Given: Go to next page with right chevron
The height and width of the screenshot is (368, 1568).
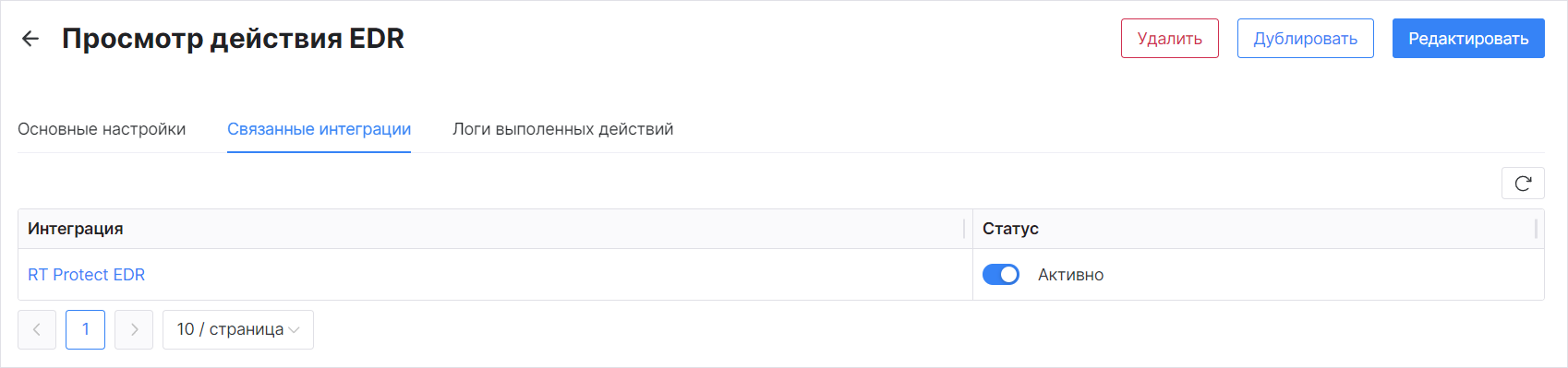Looking at the screenshot, I should (134, 329).
